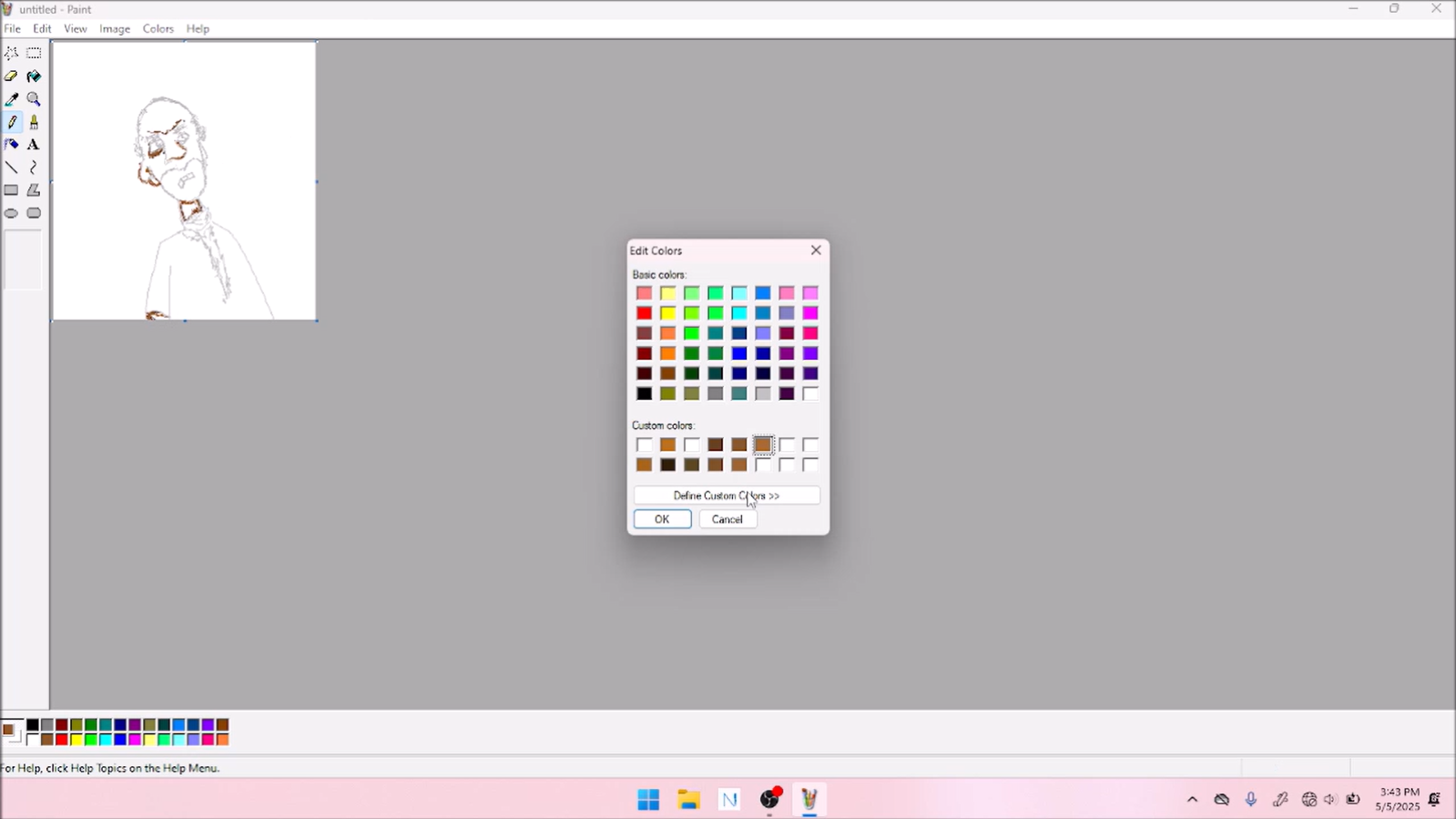Select the Ellipse shape tool
The image size is (1456, 819).
(x=12, y=213)
